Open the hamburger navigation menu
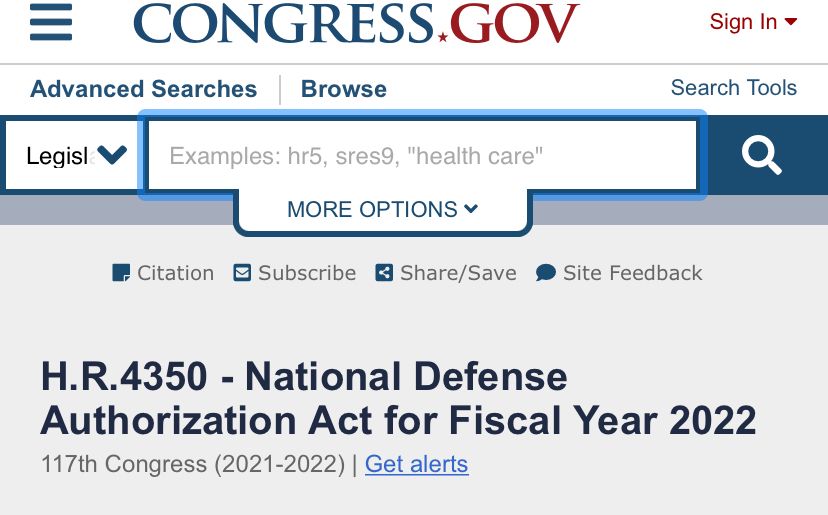This screenshot has height=515, width=828. pyautogui.click(x=51, y=22)
